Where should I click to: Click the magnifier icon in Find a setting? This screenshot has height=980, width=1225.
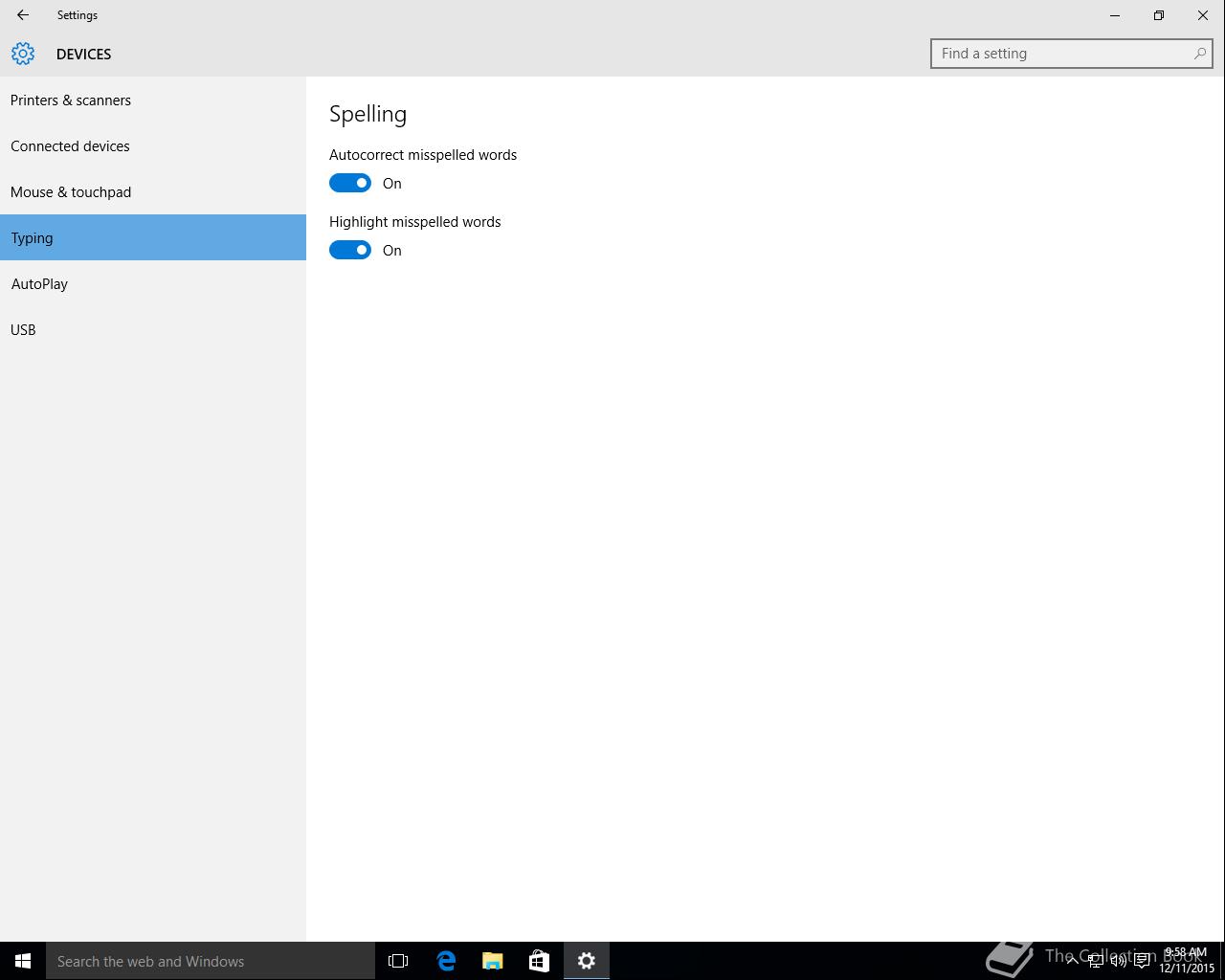pos(1199,54)
